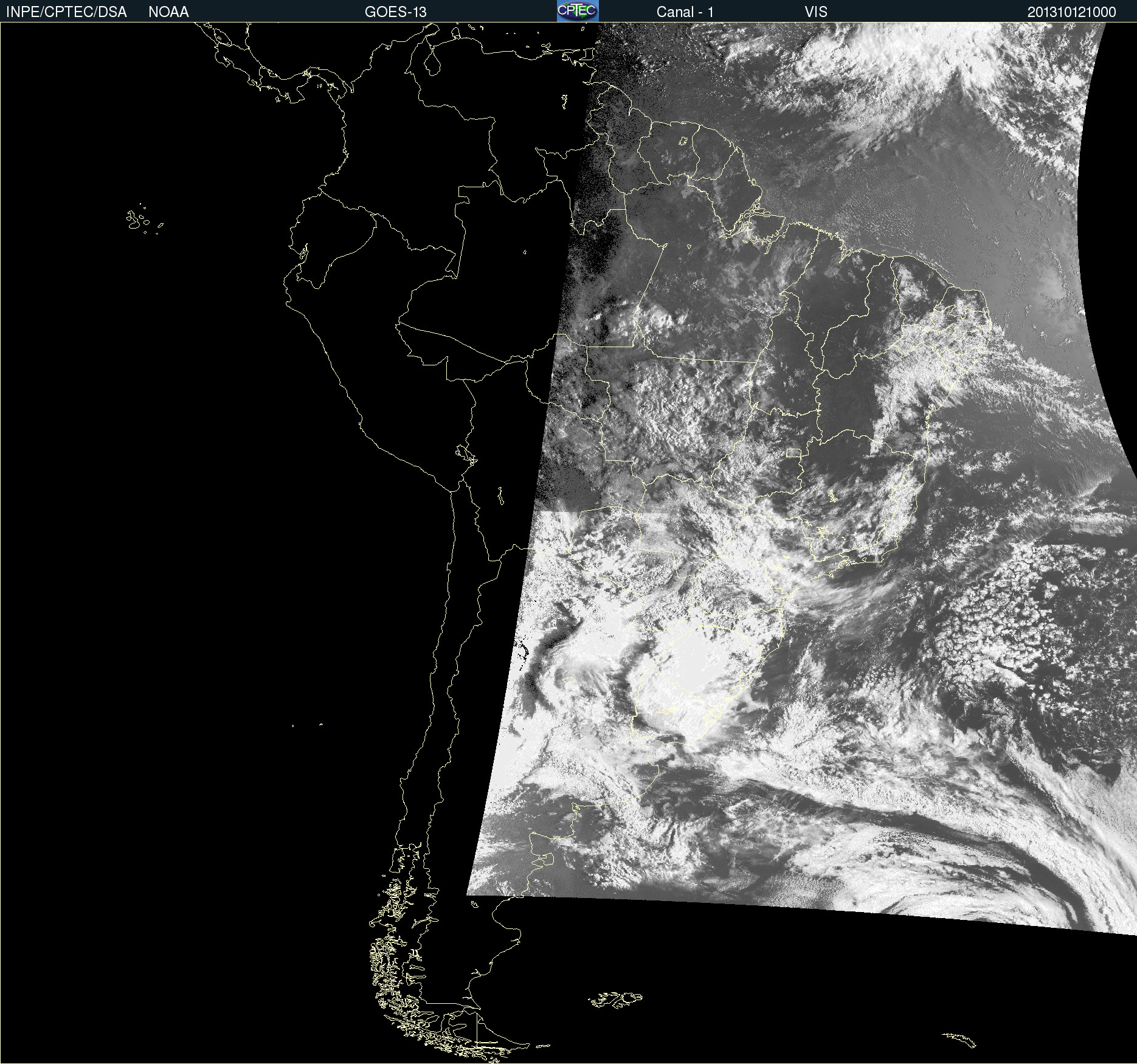The height and width of the screenshot is (1064, 1137).
Task: Click the INPE/CPTEC/DSA header text
Action: point(66,12)
